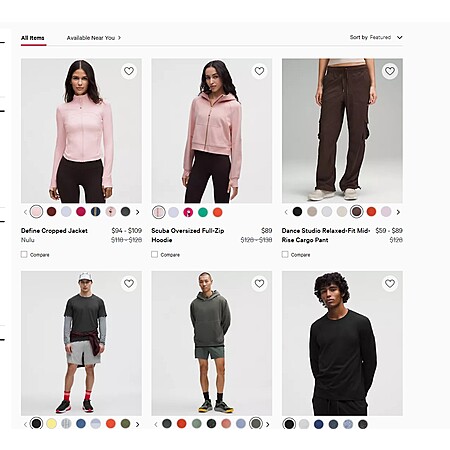Open Define Cropped Jacket product title link
Viewport: 450px width, 450px height.
(x=54, y=231)
